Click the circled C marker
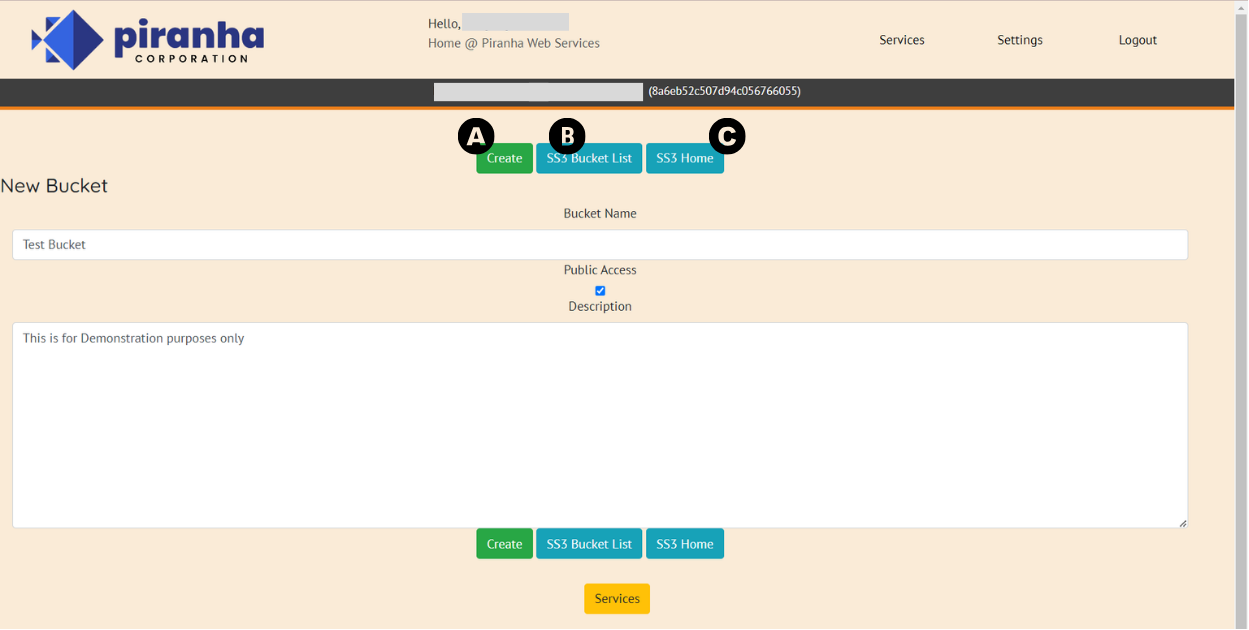The image size is (1249, 630). coord(727,136)
